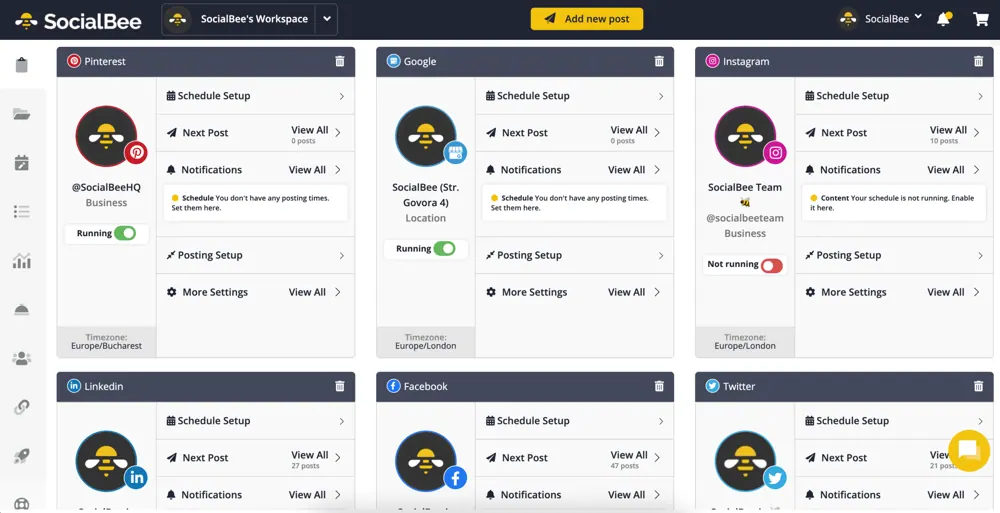Open the calendar icon in left sidebar
Viewport: 1000px width, 513px height.
pyautogui.click(x=22, y=163)
